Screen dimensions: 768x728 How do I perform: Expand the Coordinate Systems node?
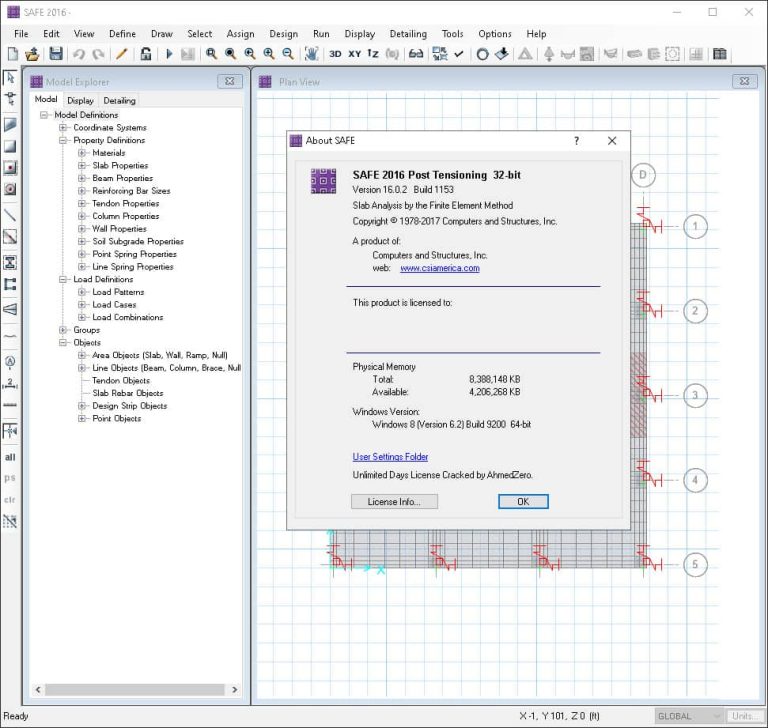pyautogui.click(x=63, y=127)
